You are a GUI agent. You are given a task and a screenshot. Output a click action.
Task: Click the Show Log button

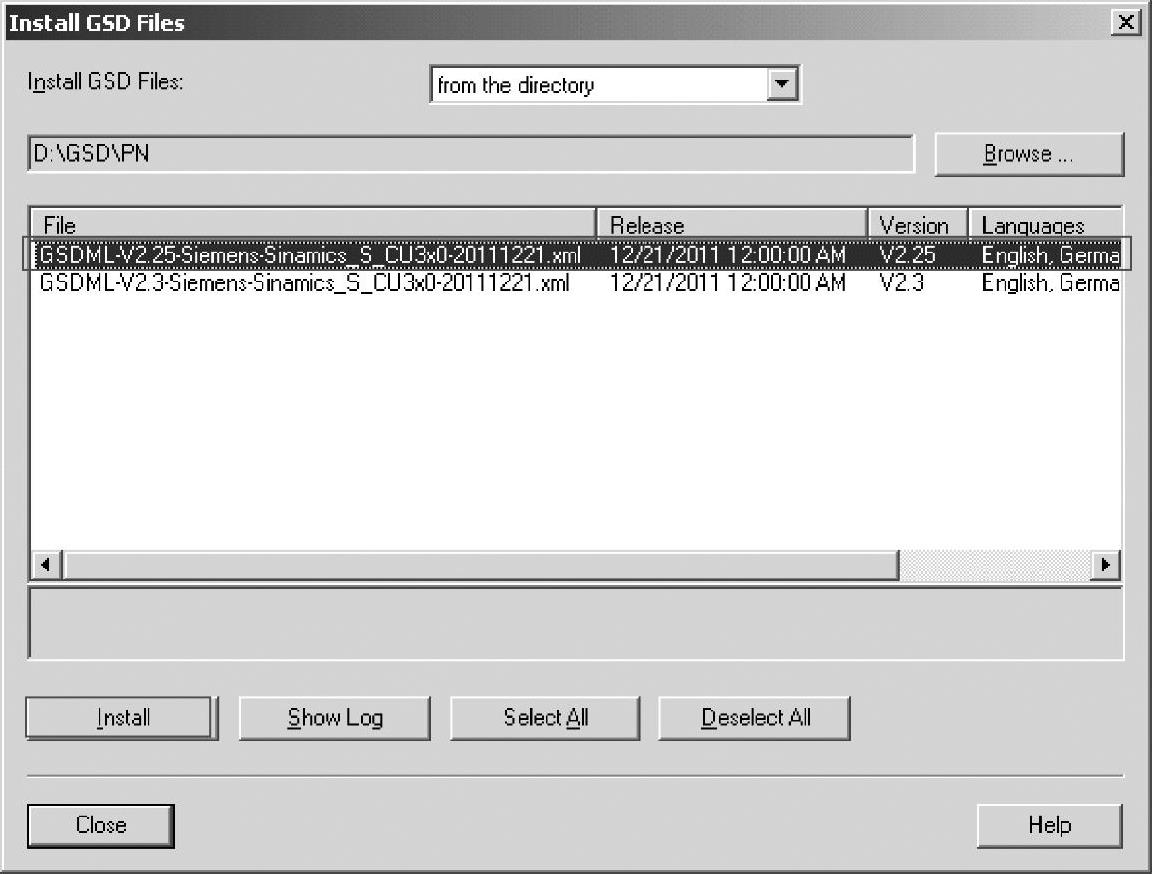pos(335,718)
